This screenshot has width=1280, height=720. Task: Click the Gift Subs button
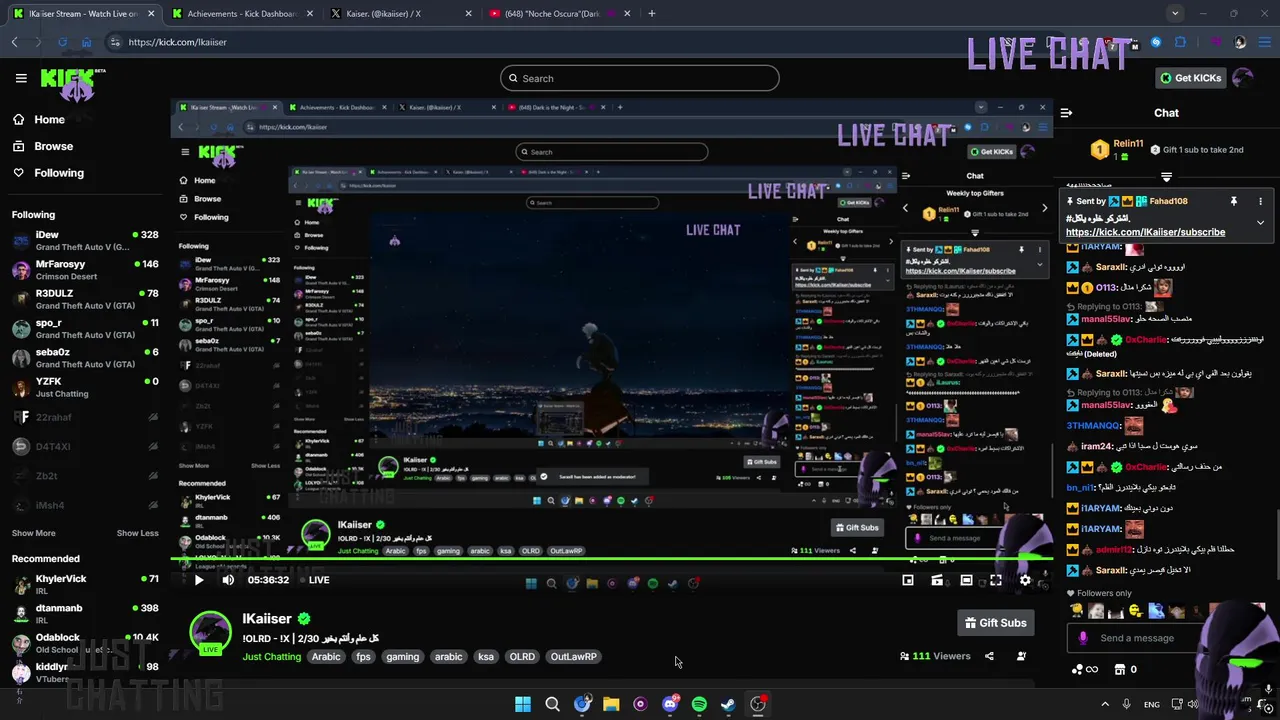[x=995, y=623]
